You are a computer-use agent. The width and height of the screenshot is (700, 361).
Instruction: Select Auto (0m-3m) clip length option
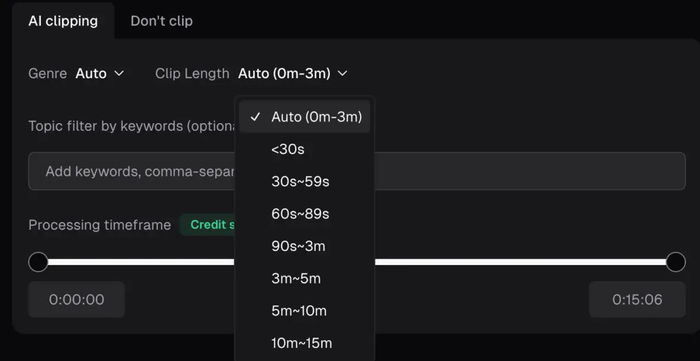tap(305, 117)
